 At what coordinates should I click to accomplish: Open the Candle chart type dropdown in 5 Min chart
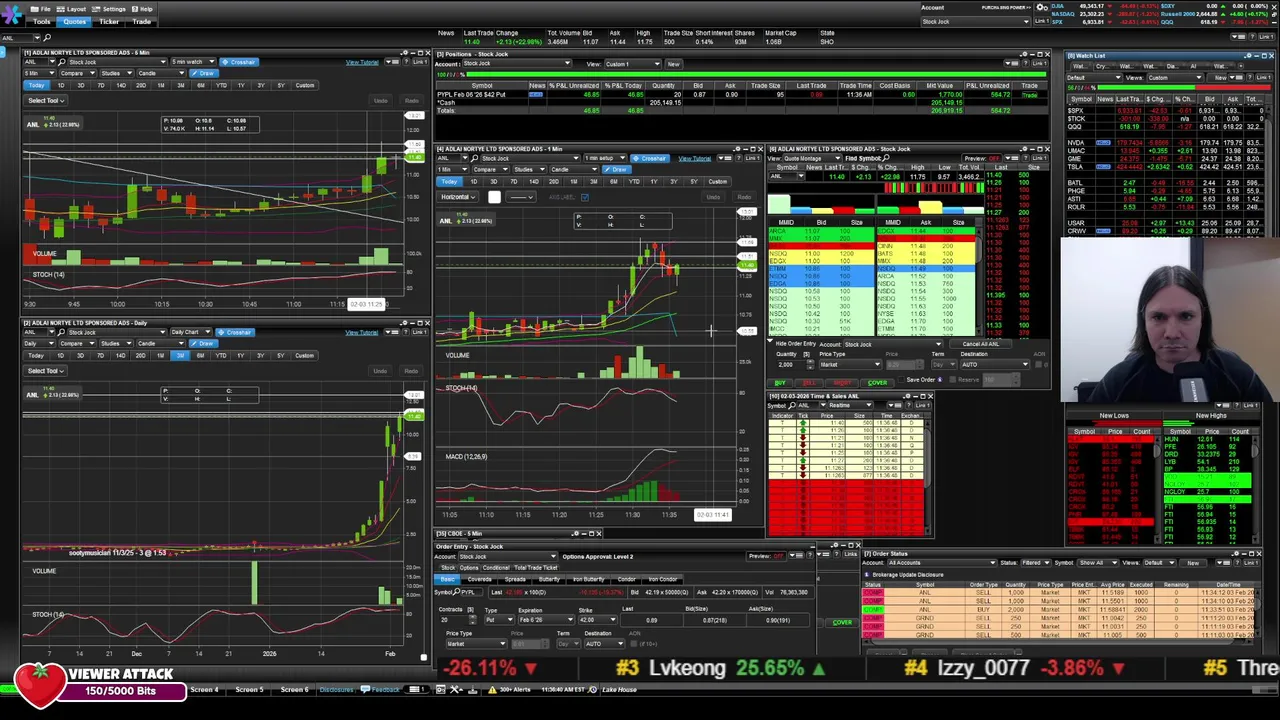(x=161, y=73)
